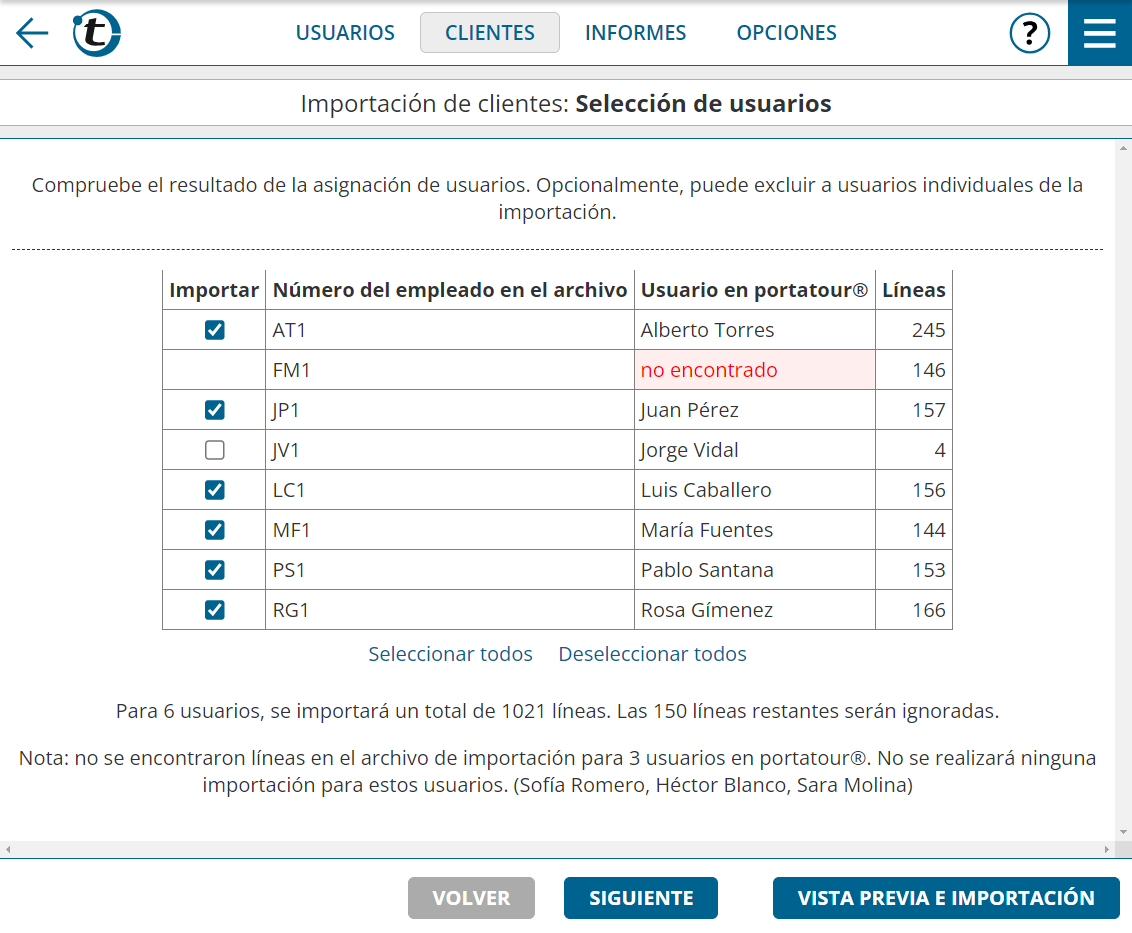The image size is (1132, 933).
Task: Uncheck import for RG1 Rosa Gímenez
Action: [x=214, y=610]
